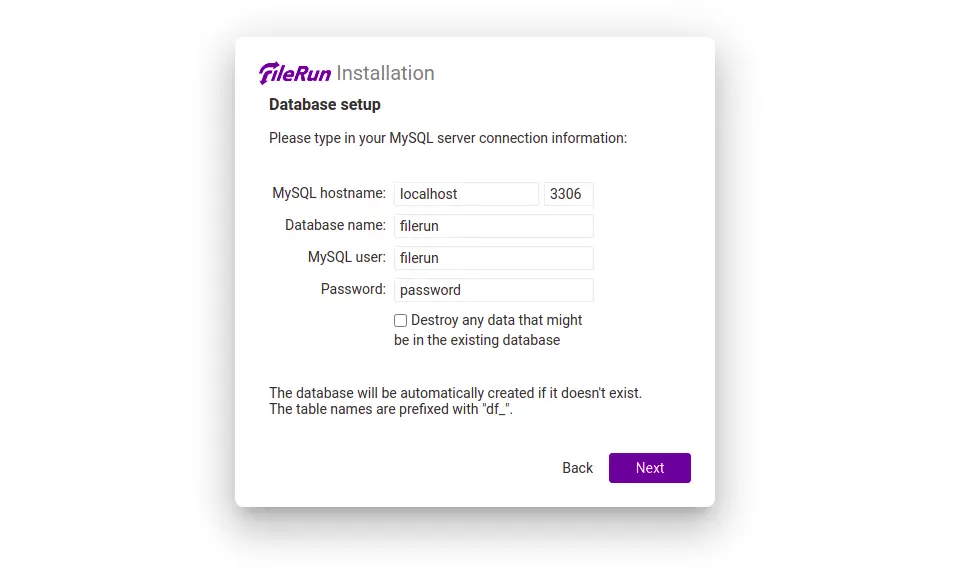Click the table names prefix note

pos(391,409)
